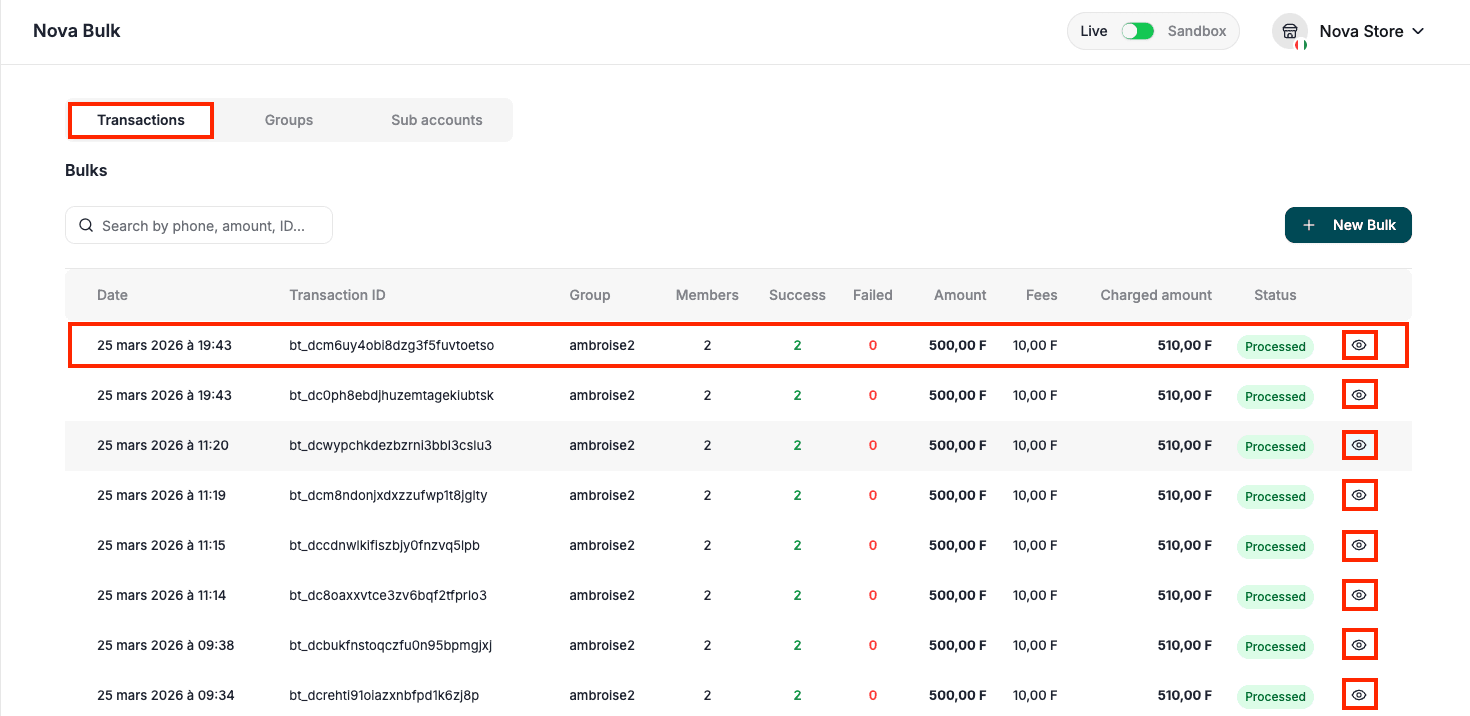Switch the toggle from Live to Sandbox mode

coord(1137,31)
